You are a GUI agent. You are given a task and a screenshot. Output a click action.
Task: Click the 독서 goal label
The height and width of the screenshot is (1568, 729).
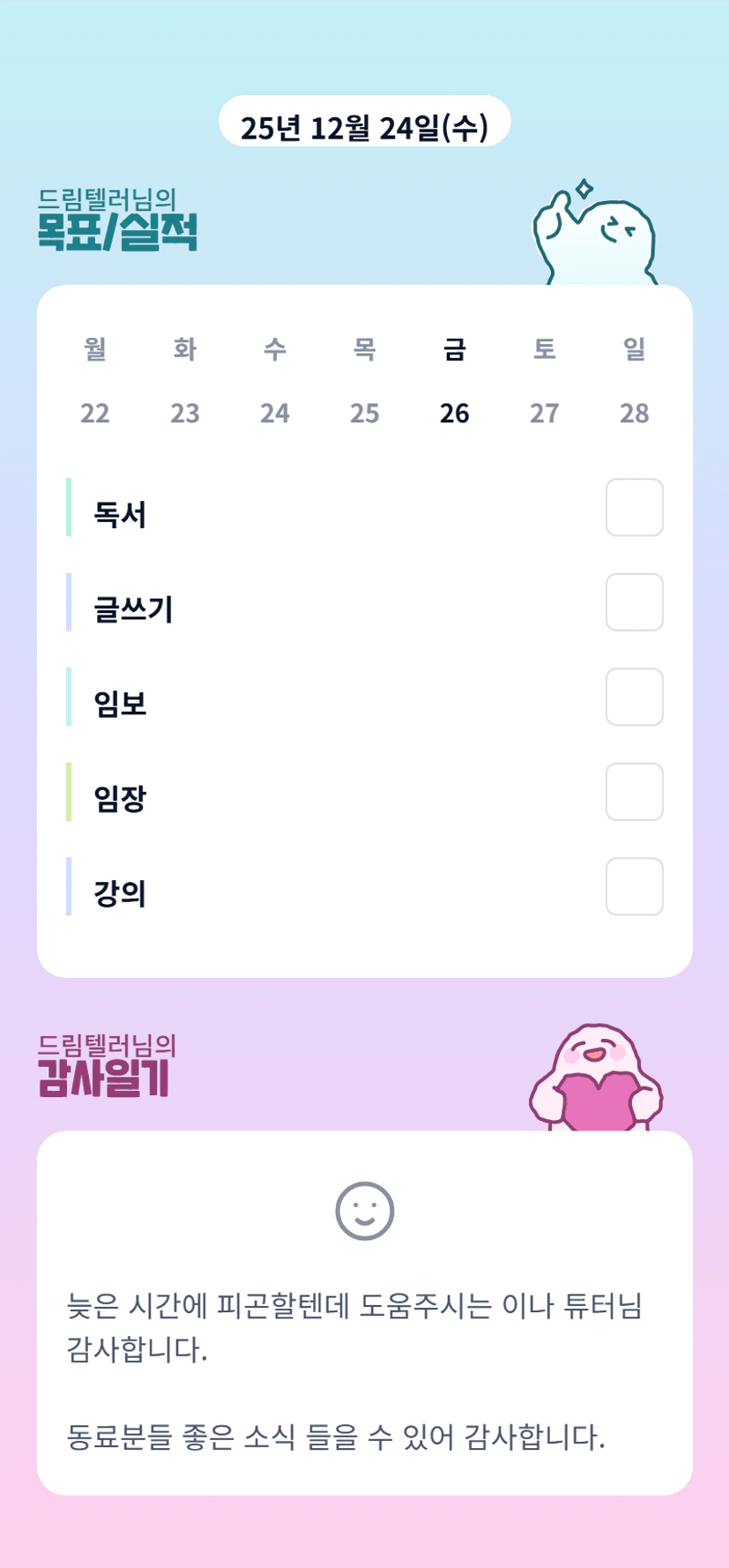click(x=120, y=515)
